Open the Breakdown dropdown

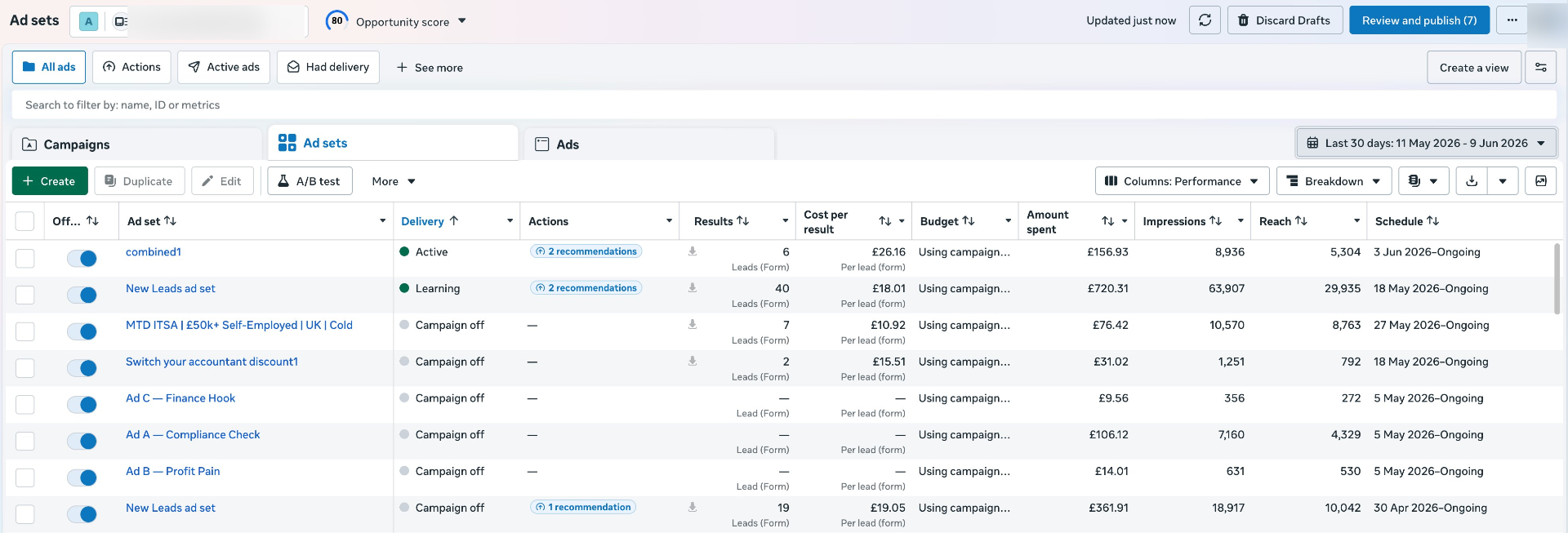[1334, 181]
